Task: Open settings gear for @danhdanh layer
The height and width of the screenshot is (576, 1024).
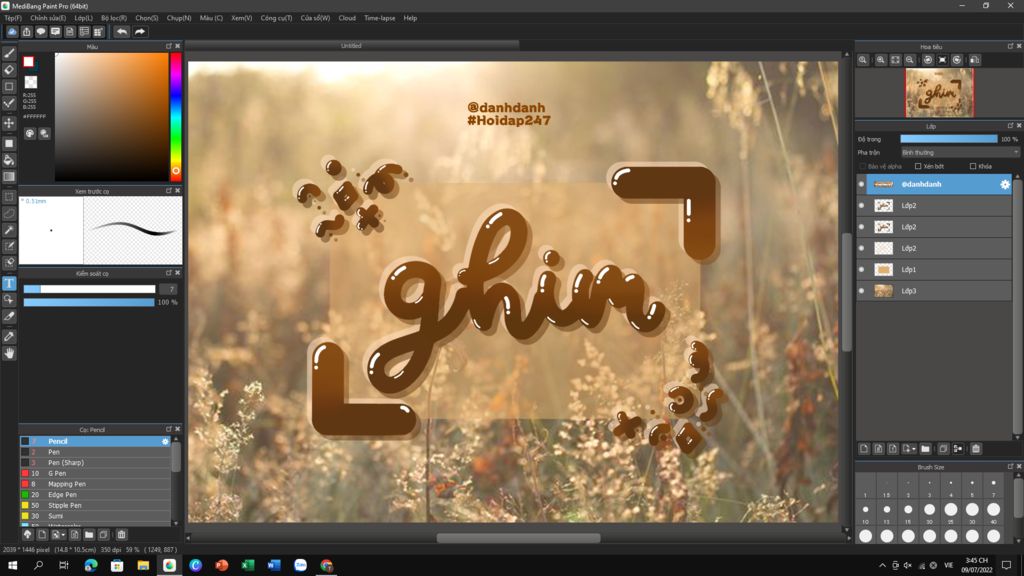Action: click(x=1004, y=185)
